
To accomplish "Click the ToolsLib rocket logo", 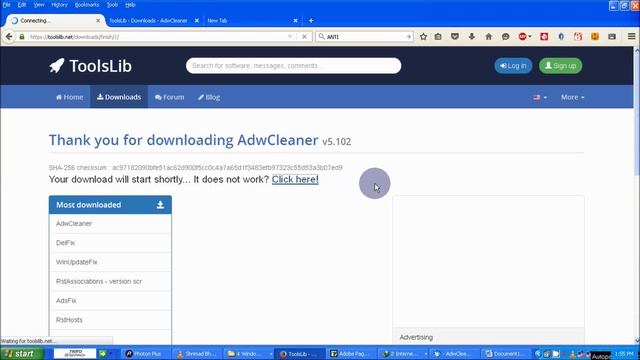I will pyautogui.click(x=91, y=66).
